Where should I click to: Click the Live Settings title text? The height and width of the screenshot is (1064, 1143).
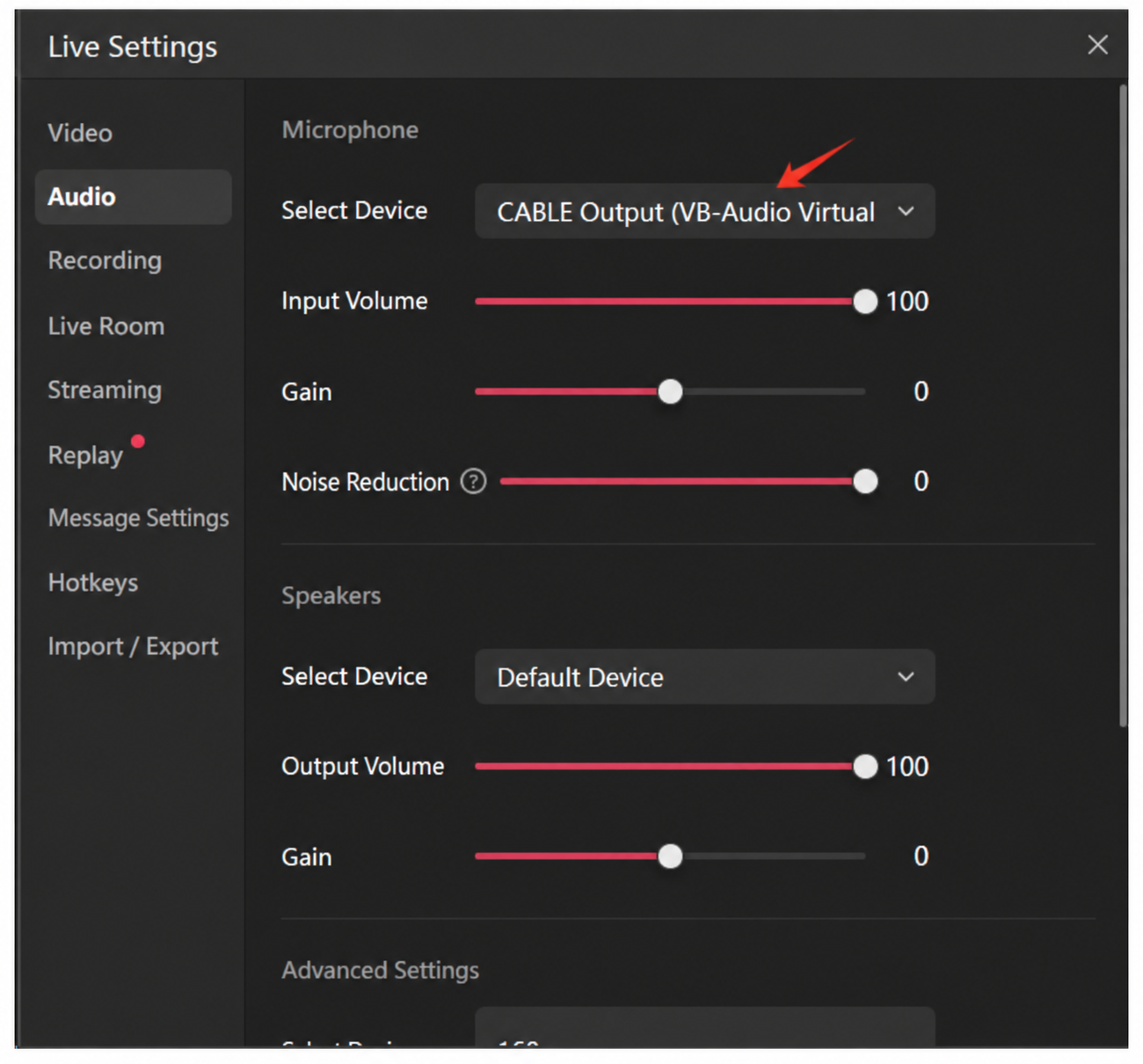pyautogui.click(x=133, y=47)
